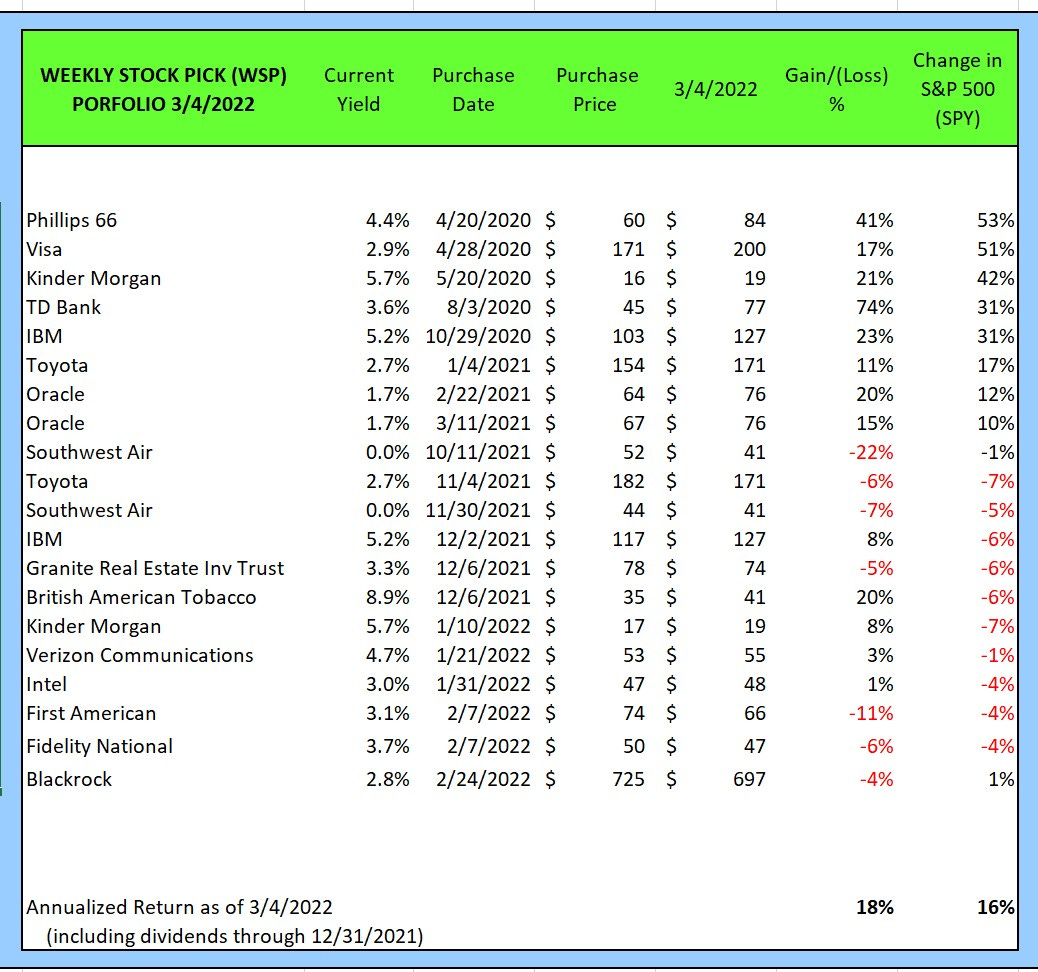Select Visa purchase price '171'
Screen dimensions: 1038x972
(628, 249)
